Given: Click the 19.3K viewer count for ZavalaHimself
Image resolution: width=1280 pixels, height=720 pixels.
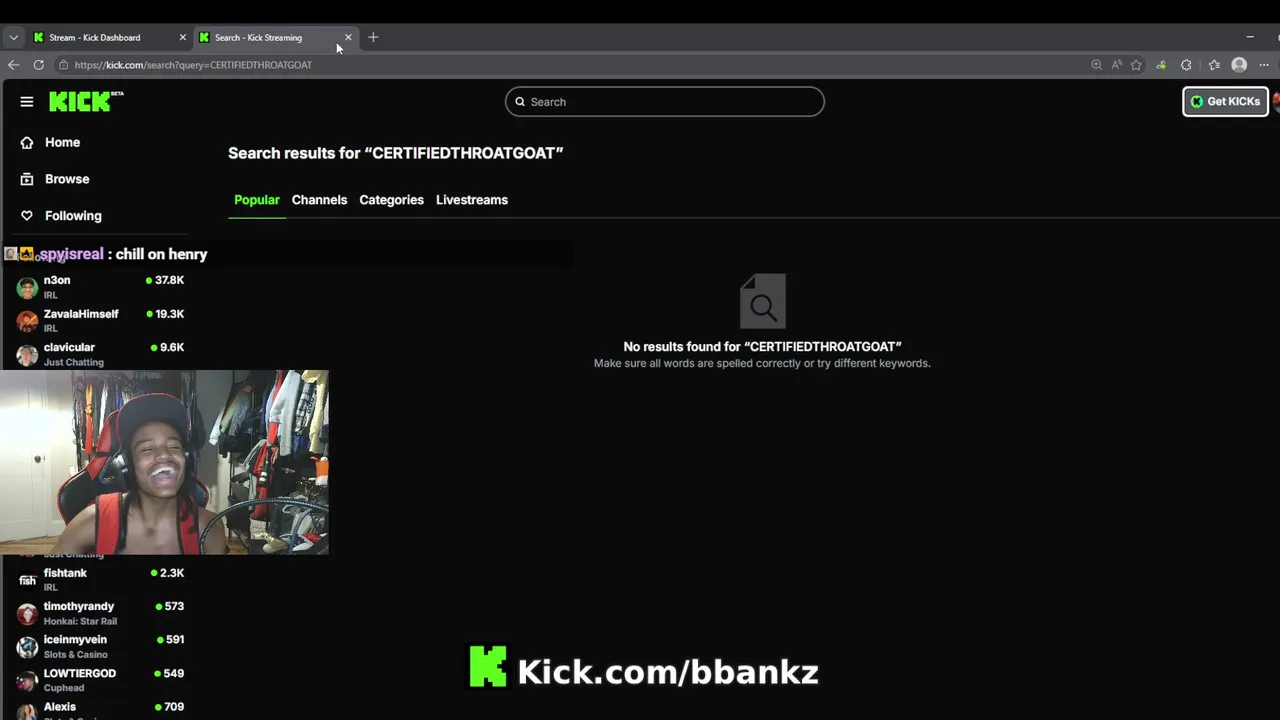Looking at the screenshot, I should [169, 314].
